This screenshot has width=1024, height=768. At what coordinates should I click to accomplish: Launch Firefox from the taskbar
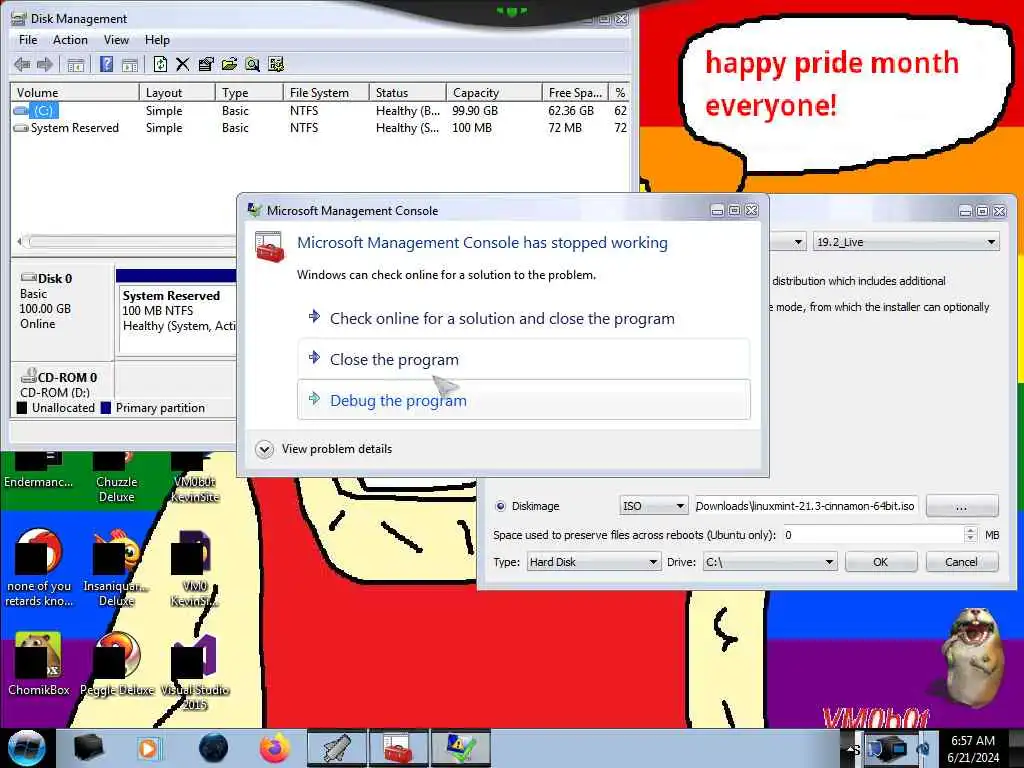click(x=275, y=748)
